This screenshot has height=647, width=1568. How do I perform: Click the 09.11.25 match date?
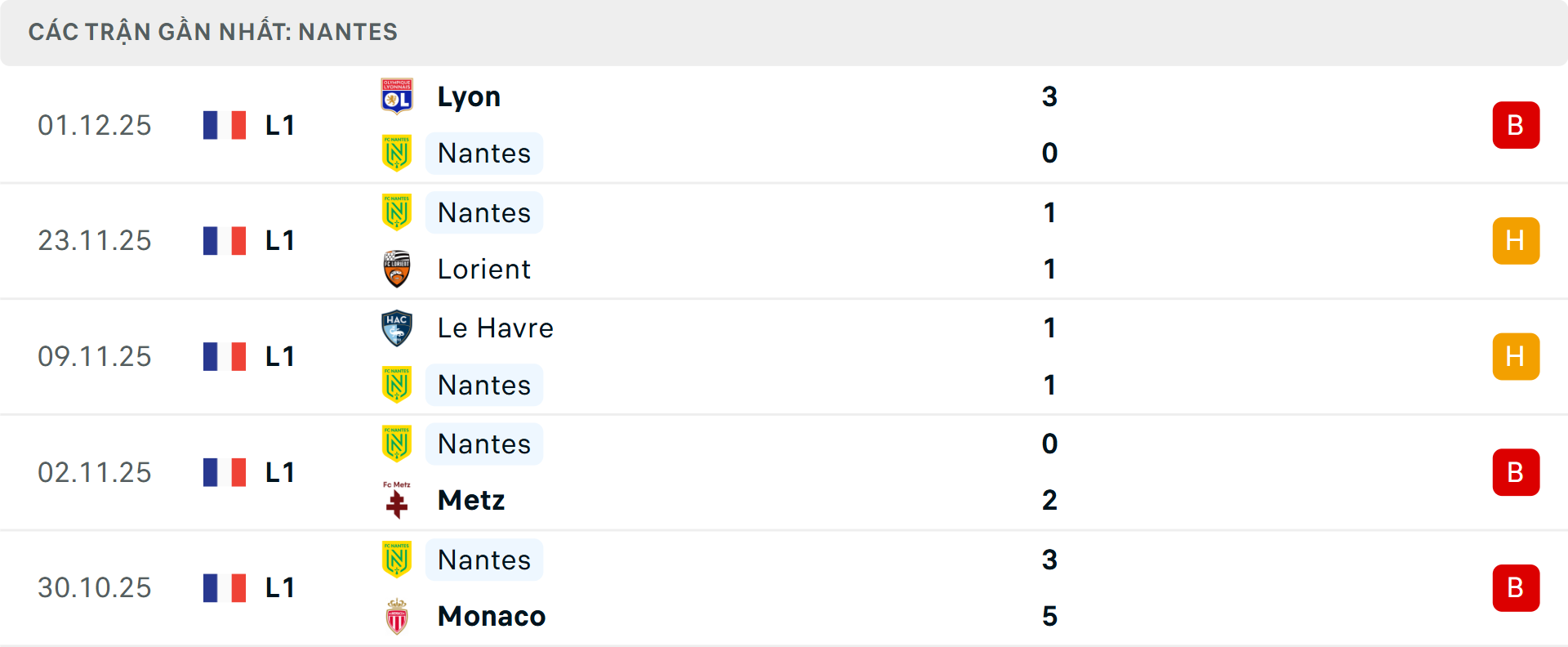pyautogui.click(x=95, y=357)
